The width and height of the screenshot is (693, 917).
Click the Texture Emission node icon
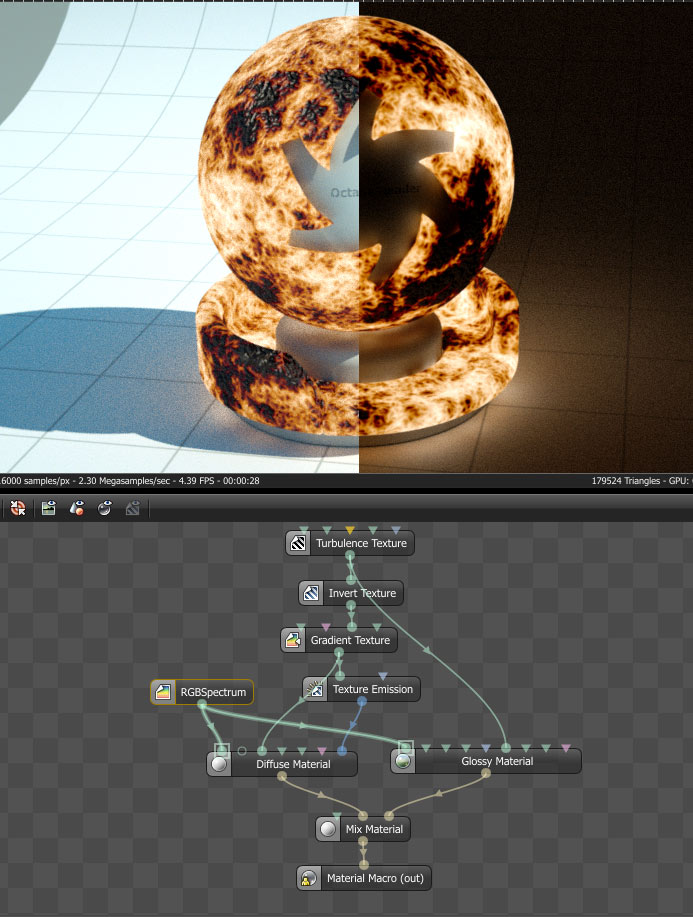[x=315, y=690]
